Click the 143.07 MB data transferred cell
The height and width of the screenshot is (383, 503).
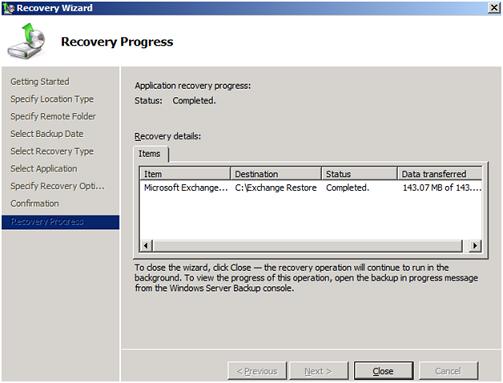(442, 188)
